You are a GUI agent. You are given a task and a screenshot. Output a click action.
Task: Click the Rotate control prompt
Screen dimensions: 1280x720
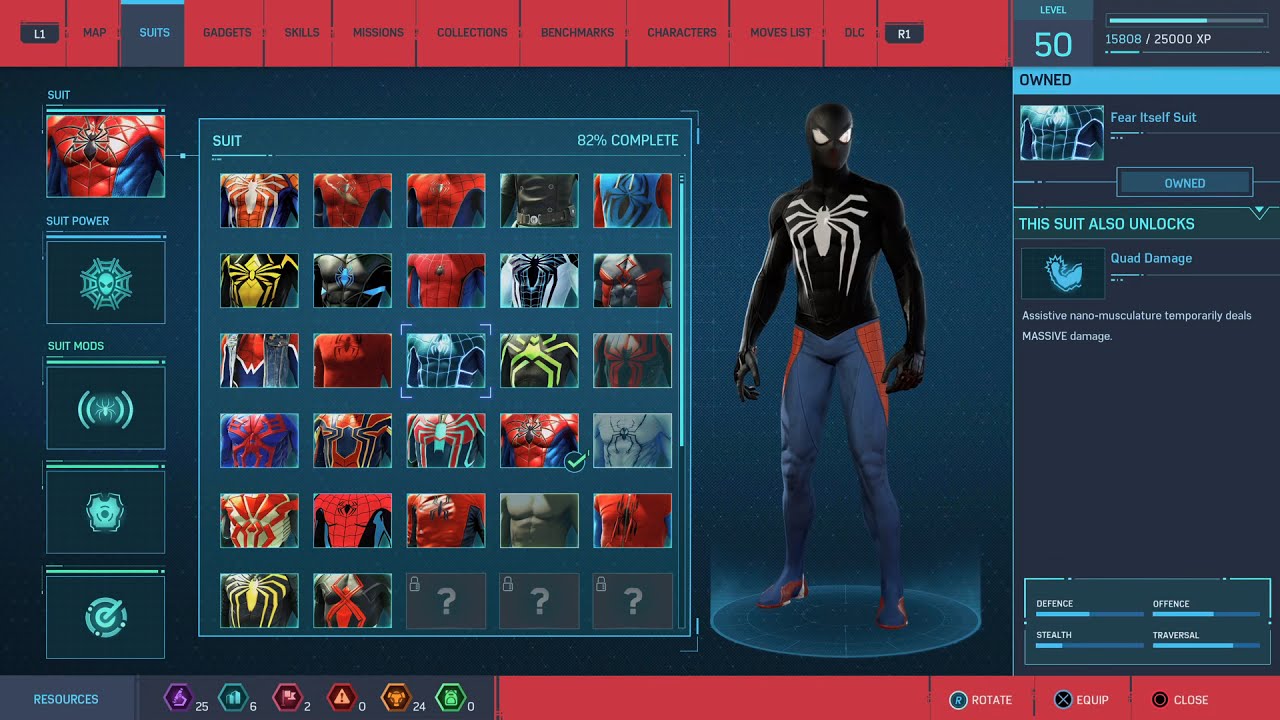point(981,700)
